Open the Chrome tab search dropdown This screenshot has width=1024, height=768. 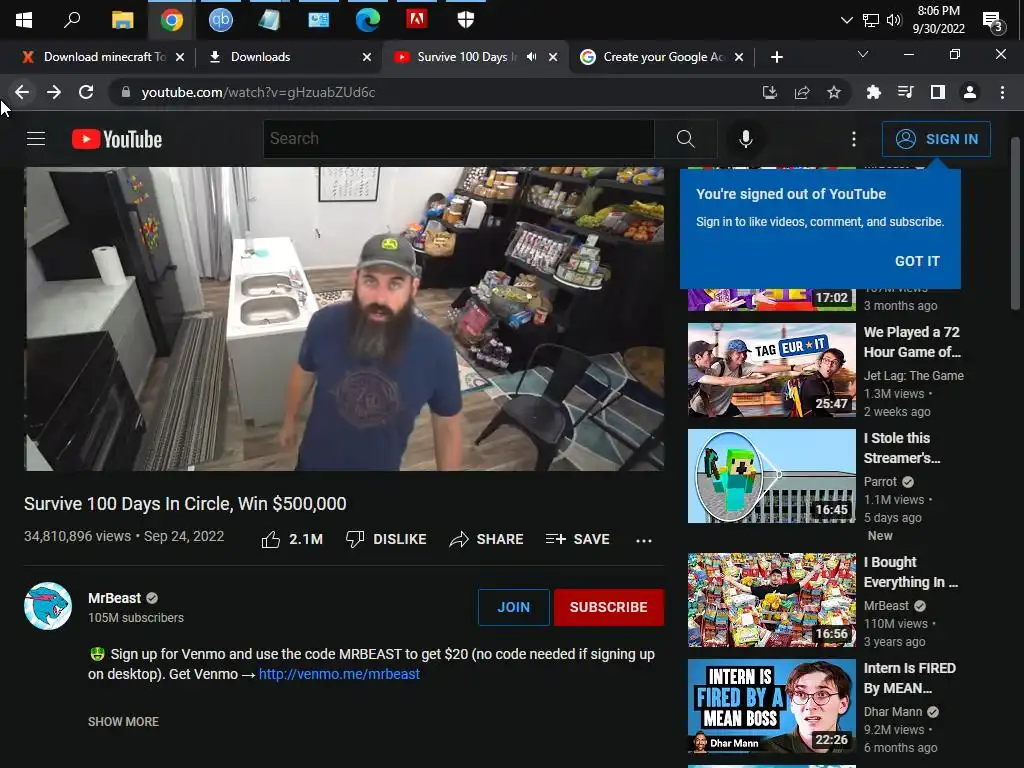coord(863,54)
